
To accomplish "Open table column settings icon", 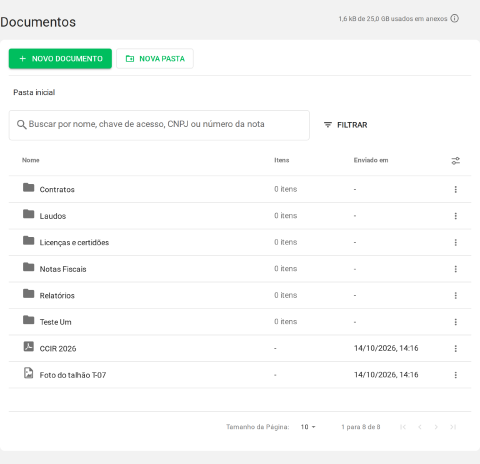I will click(x=456, y=161).
